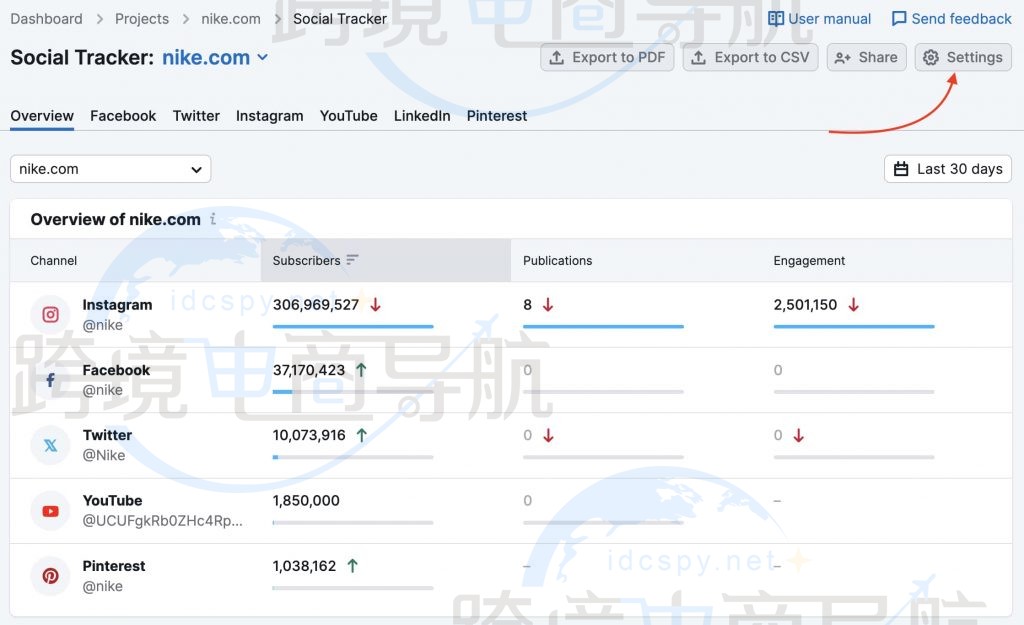Click the Pinterest channel icon
Viewport: 1024px width, 625px height.
pos(50,576)
